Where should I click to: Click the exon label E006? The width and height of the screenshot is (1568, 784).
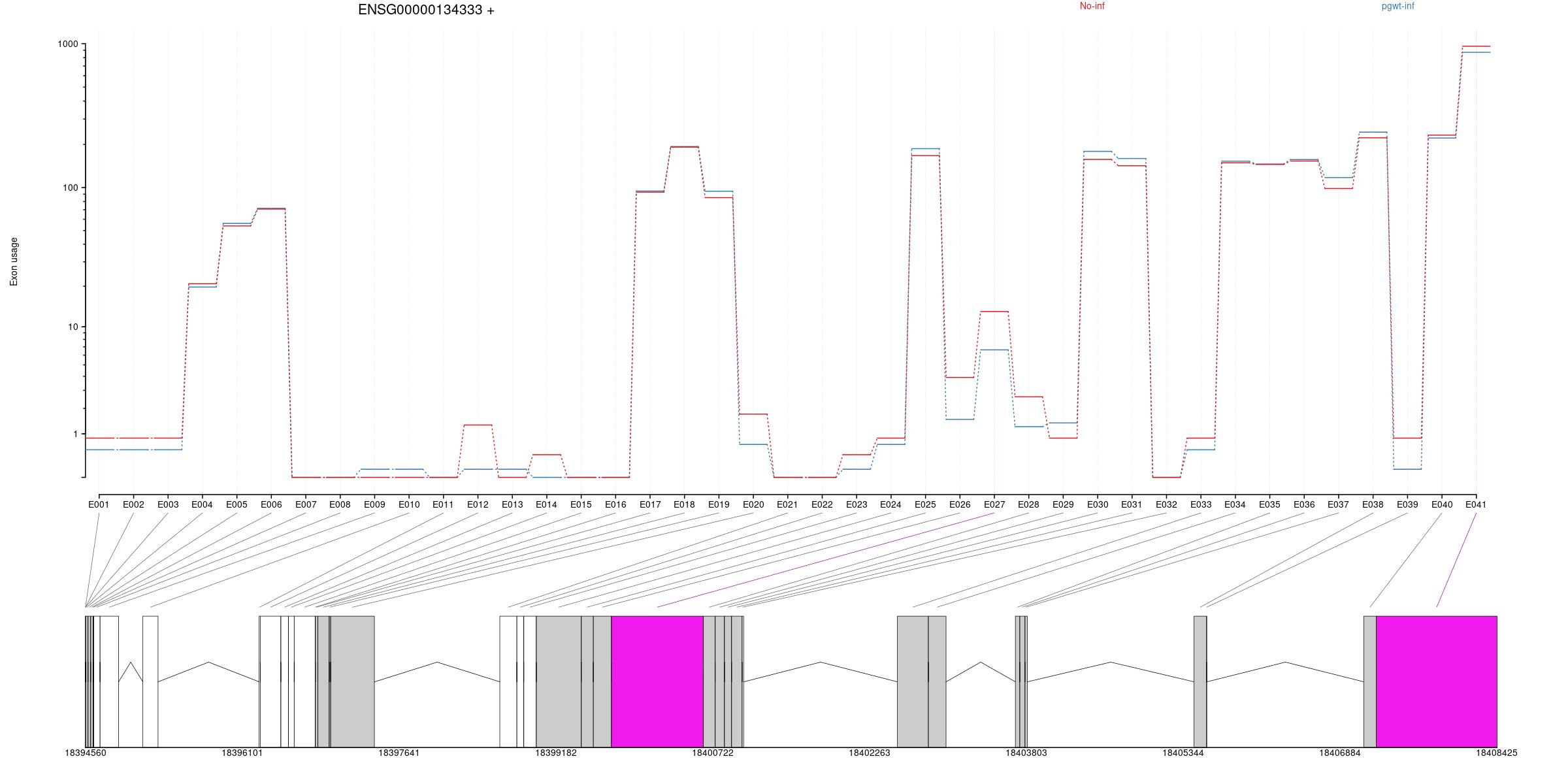tap(271, 504)
